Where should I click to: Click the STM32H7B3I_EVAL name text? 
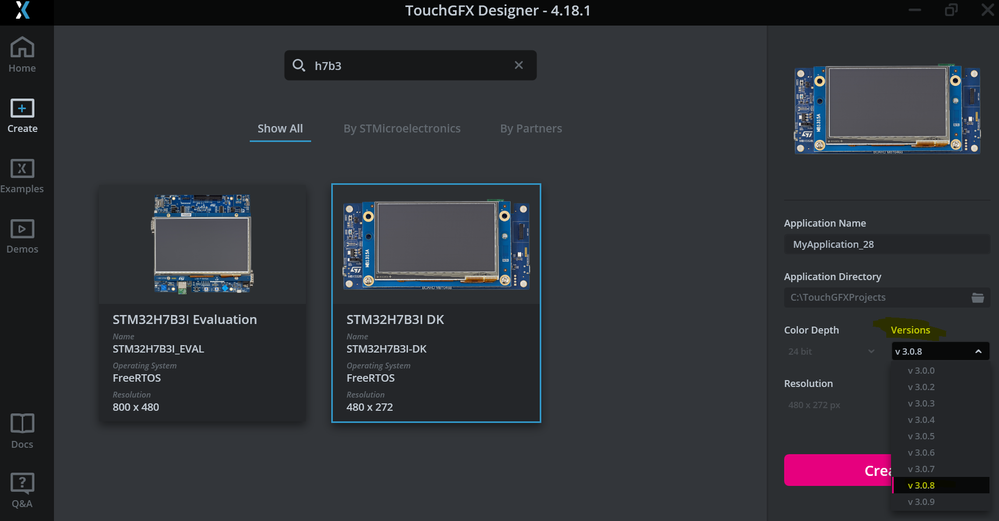[158, 349]
